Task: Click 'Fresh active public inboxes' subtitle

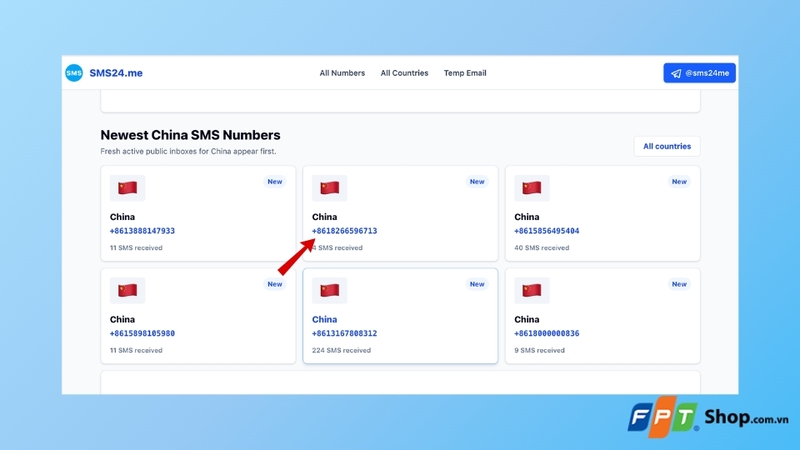Action: 188,152
